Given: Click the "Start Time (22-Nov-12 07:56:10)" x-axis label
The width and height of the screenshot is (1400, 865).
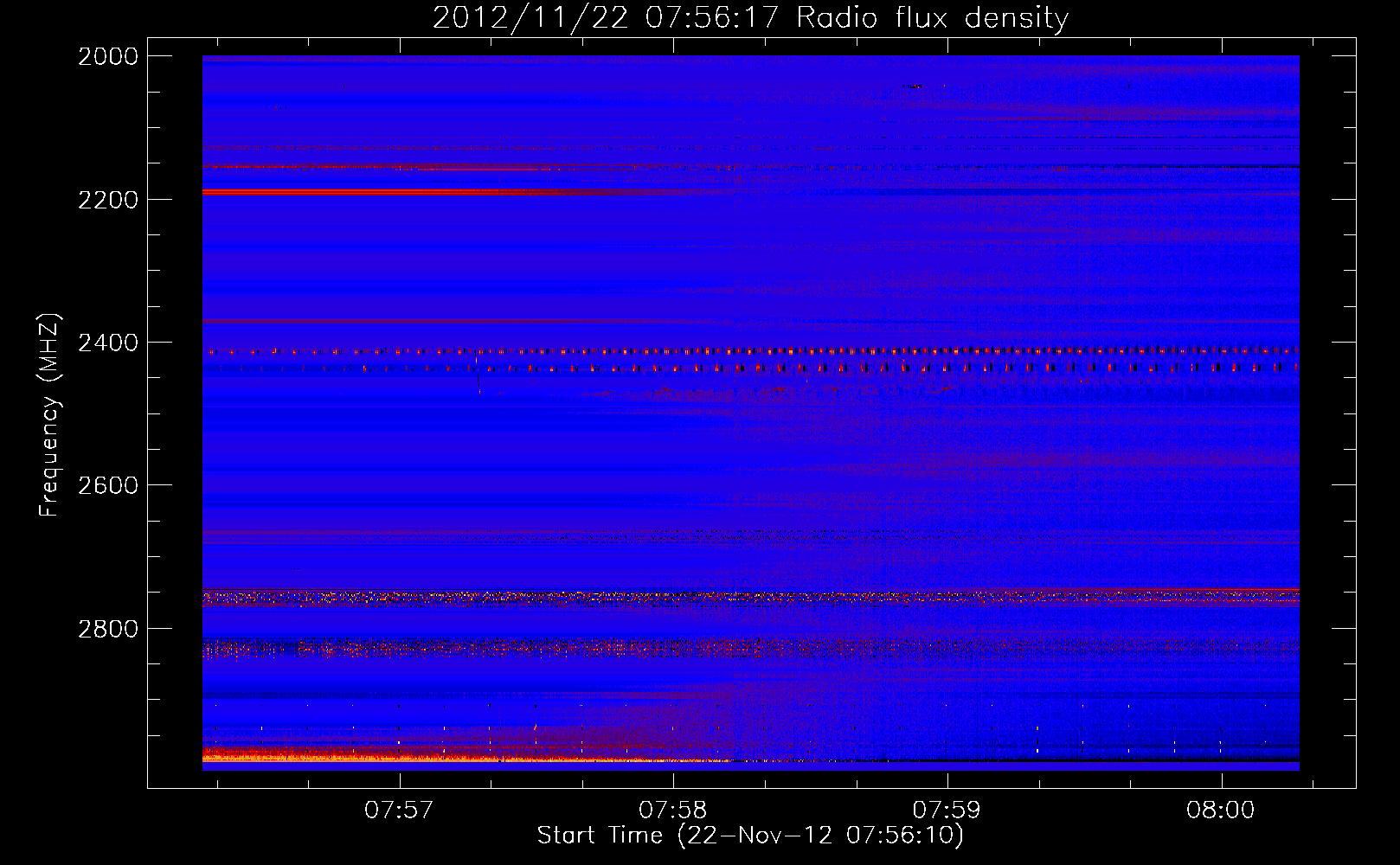Looking at the screenshot, I should [x=750, y=836].
